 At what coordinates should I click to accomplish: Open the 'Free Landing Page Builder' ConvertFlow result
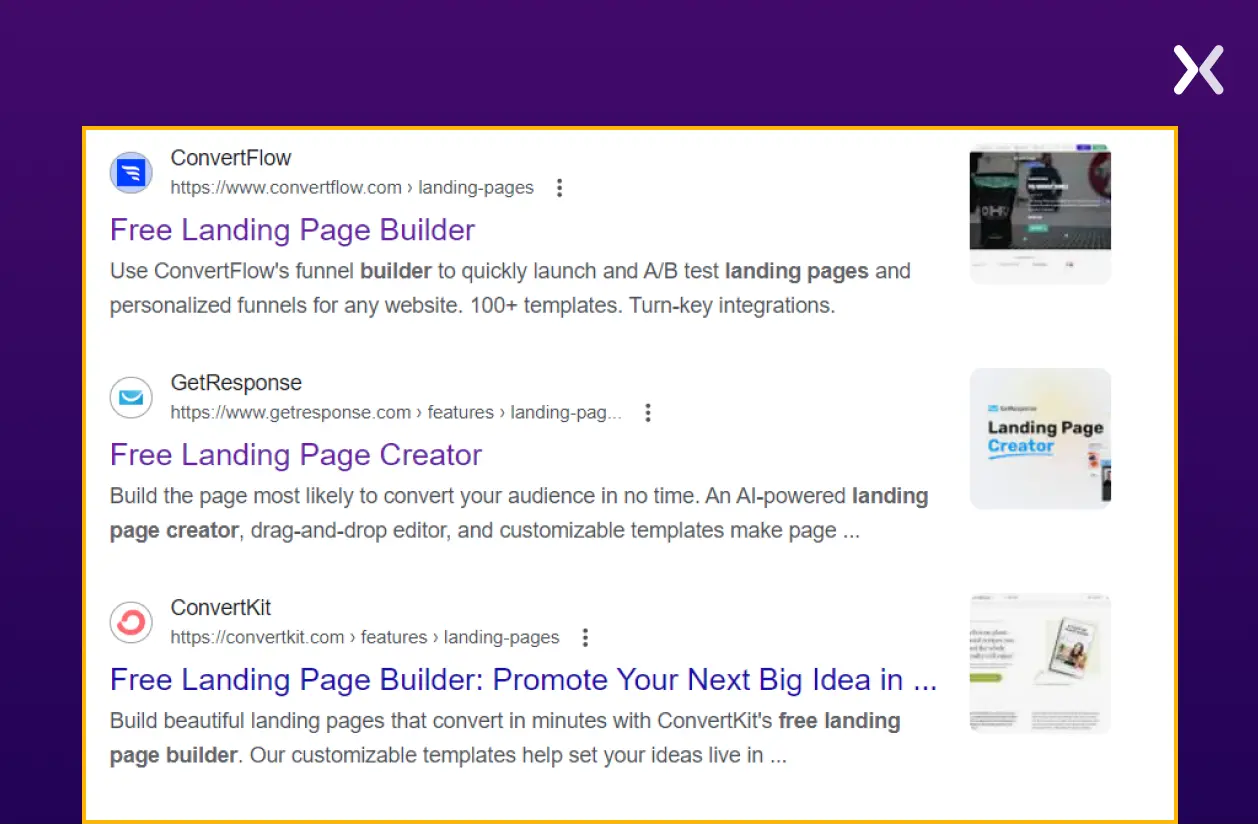coord(292,230)
